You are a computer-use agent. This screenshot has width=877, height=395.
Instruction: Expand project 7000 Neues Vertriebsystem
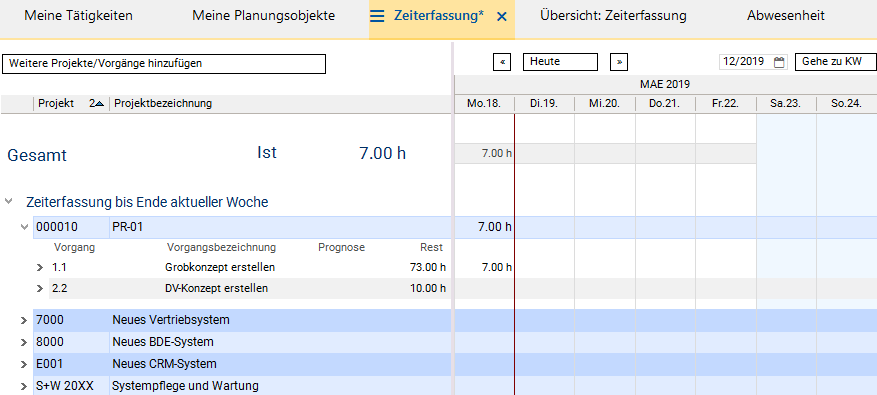[x=23, y=321]
